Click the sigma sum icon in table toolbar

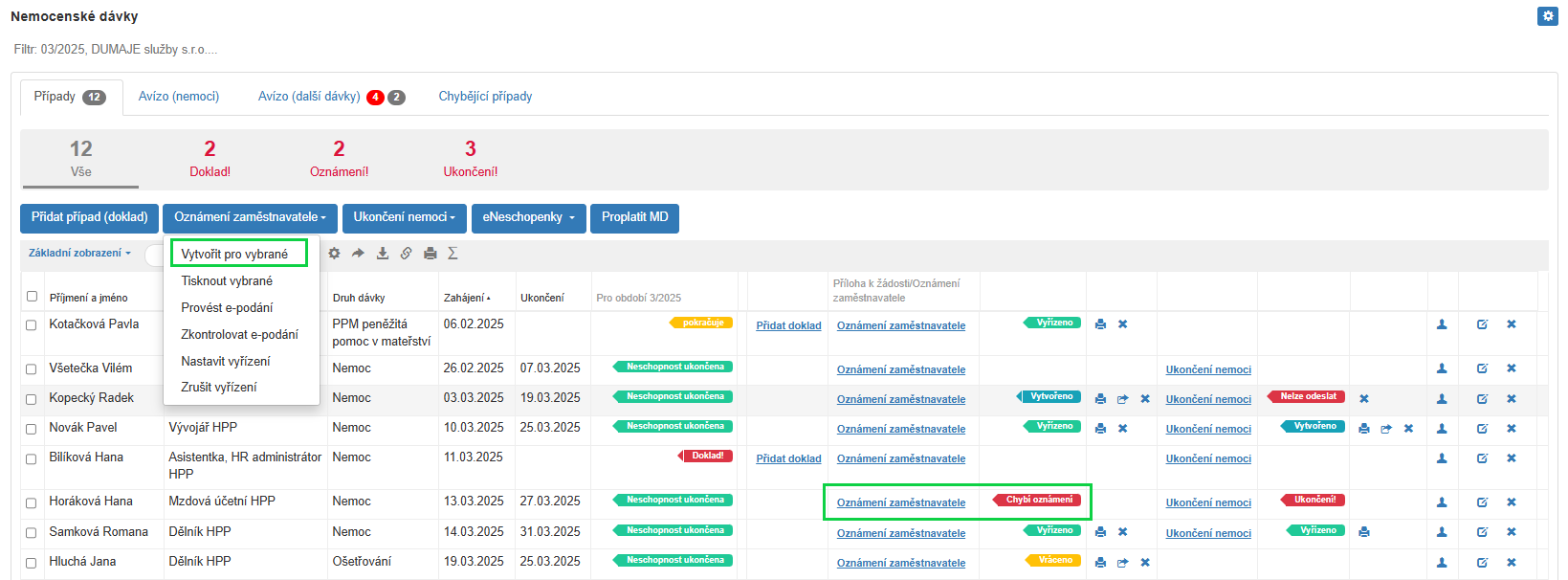click(453, 254)
